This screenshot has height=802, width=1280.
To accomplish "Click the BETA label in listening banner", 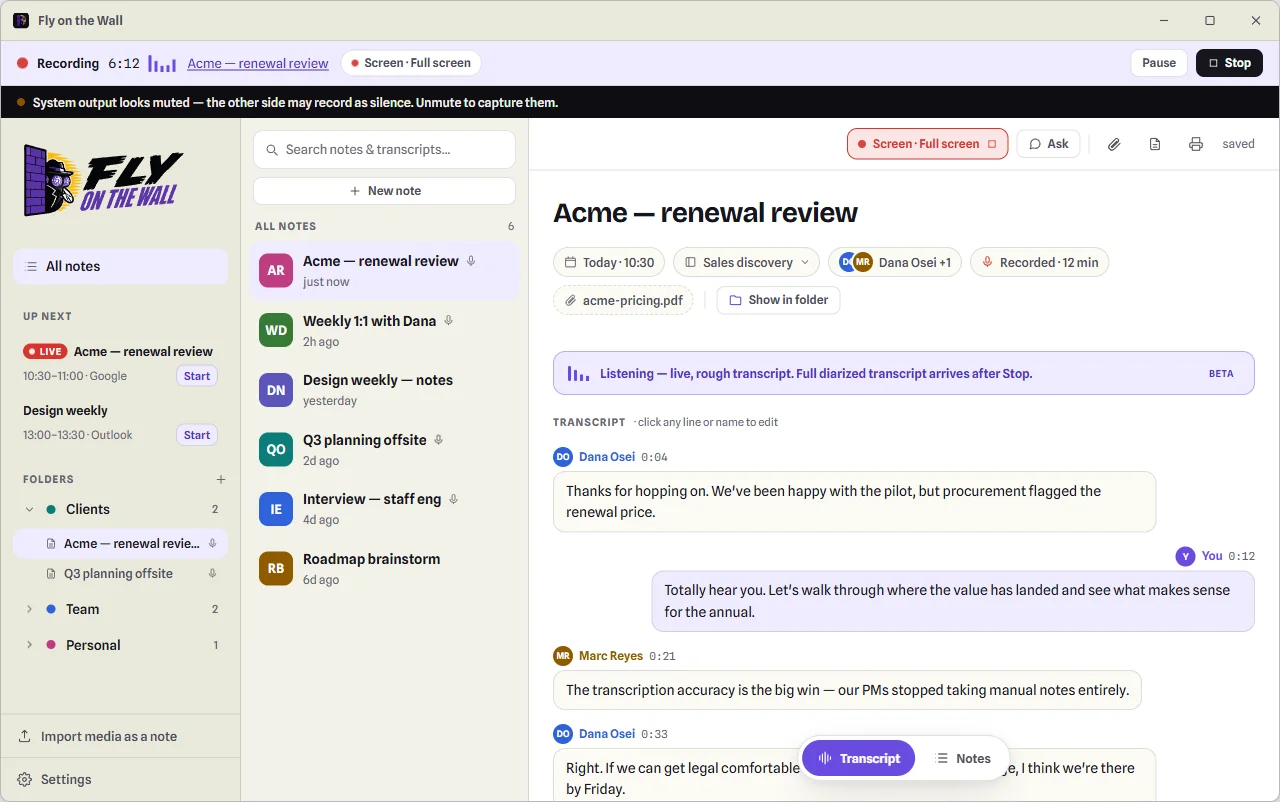I will [1221, 374].
